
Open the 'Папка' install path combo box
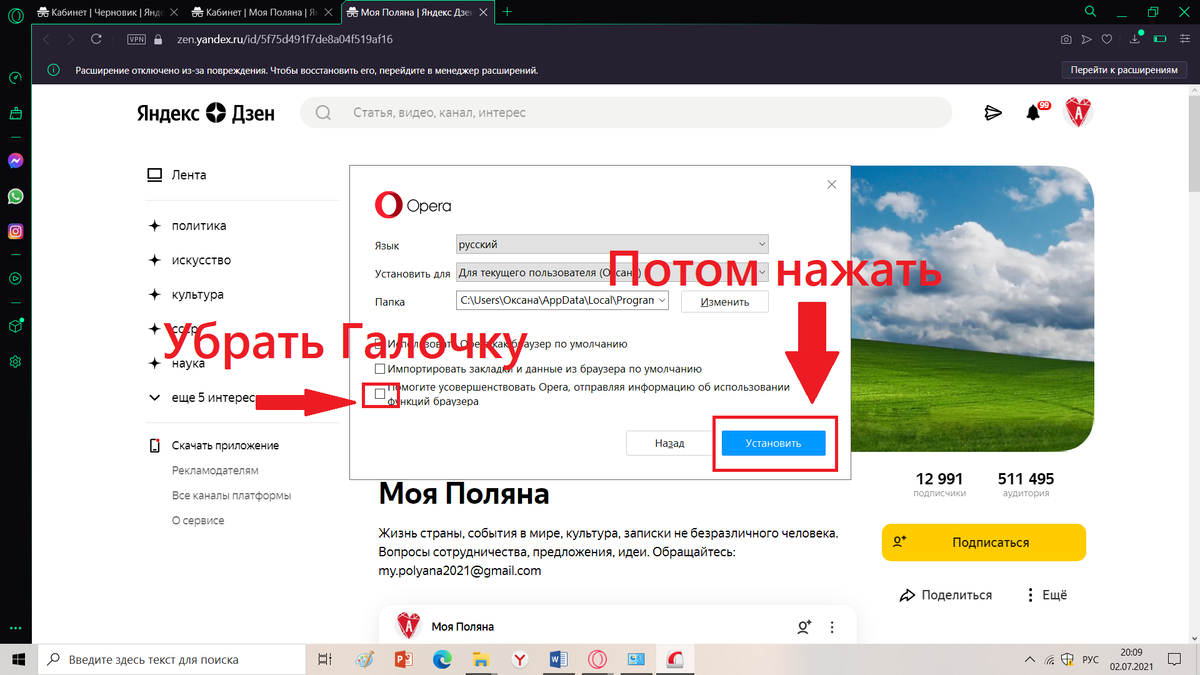[562, 300]
